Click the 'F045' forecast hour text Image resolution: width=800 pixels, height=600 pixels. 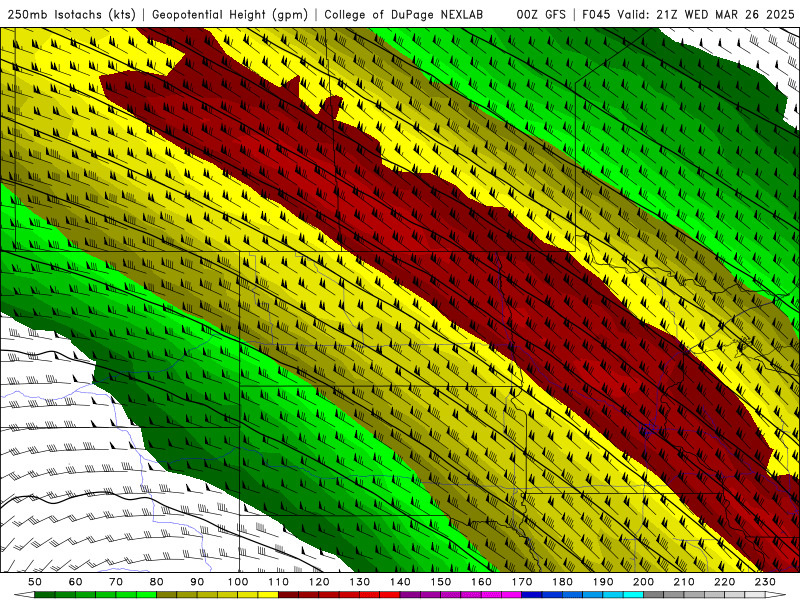pos(596,14)
